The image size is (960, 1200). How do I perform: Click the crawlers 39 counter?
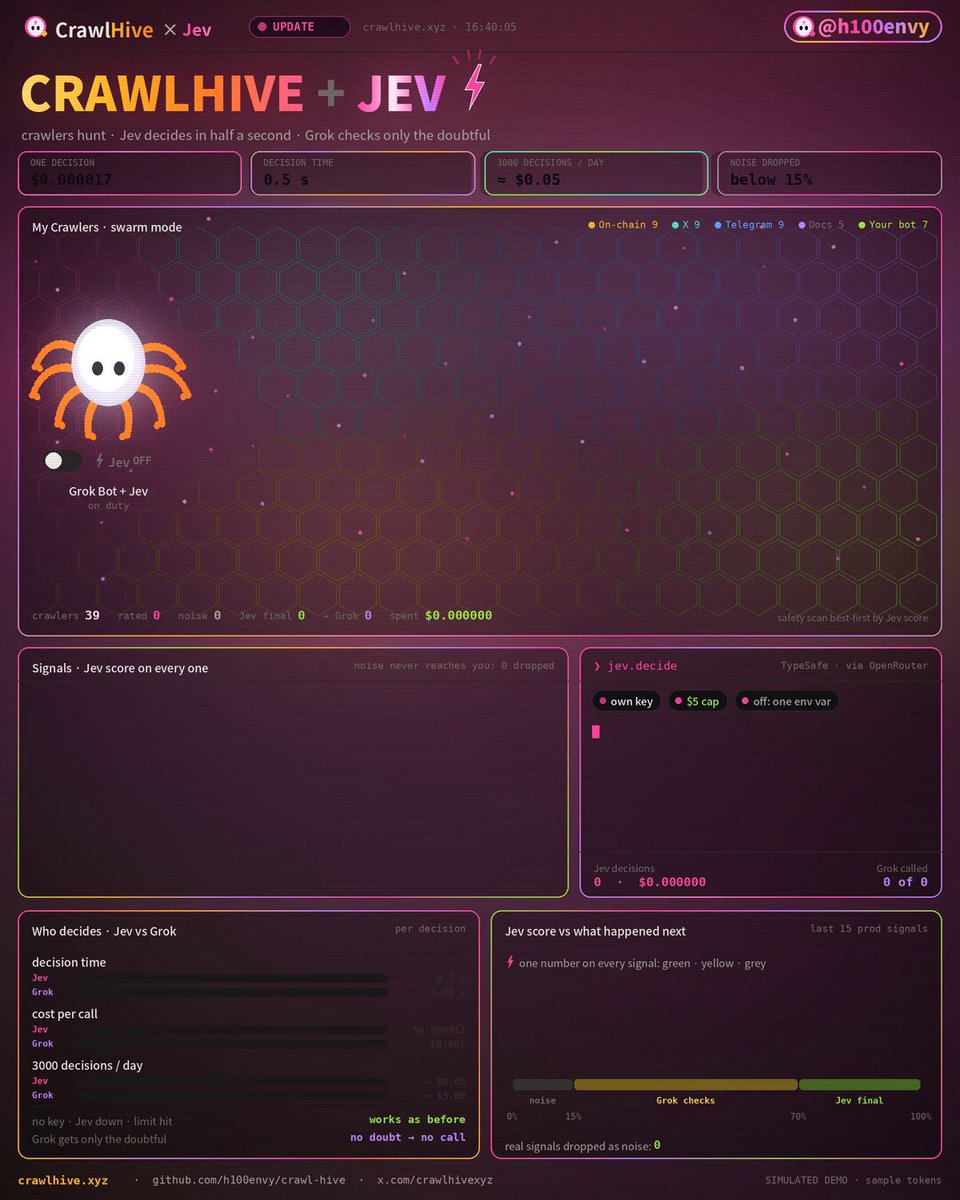pos(66,615)
